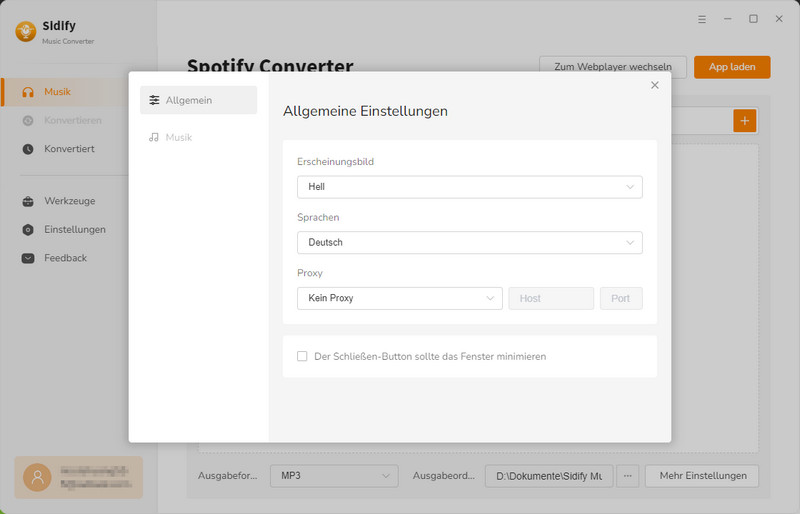
Task: Click the Sidify logo icon
Action: [x=26, y=32]
